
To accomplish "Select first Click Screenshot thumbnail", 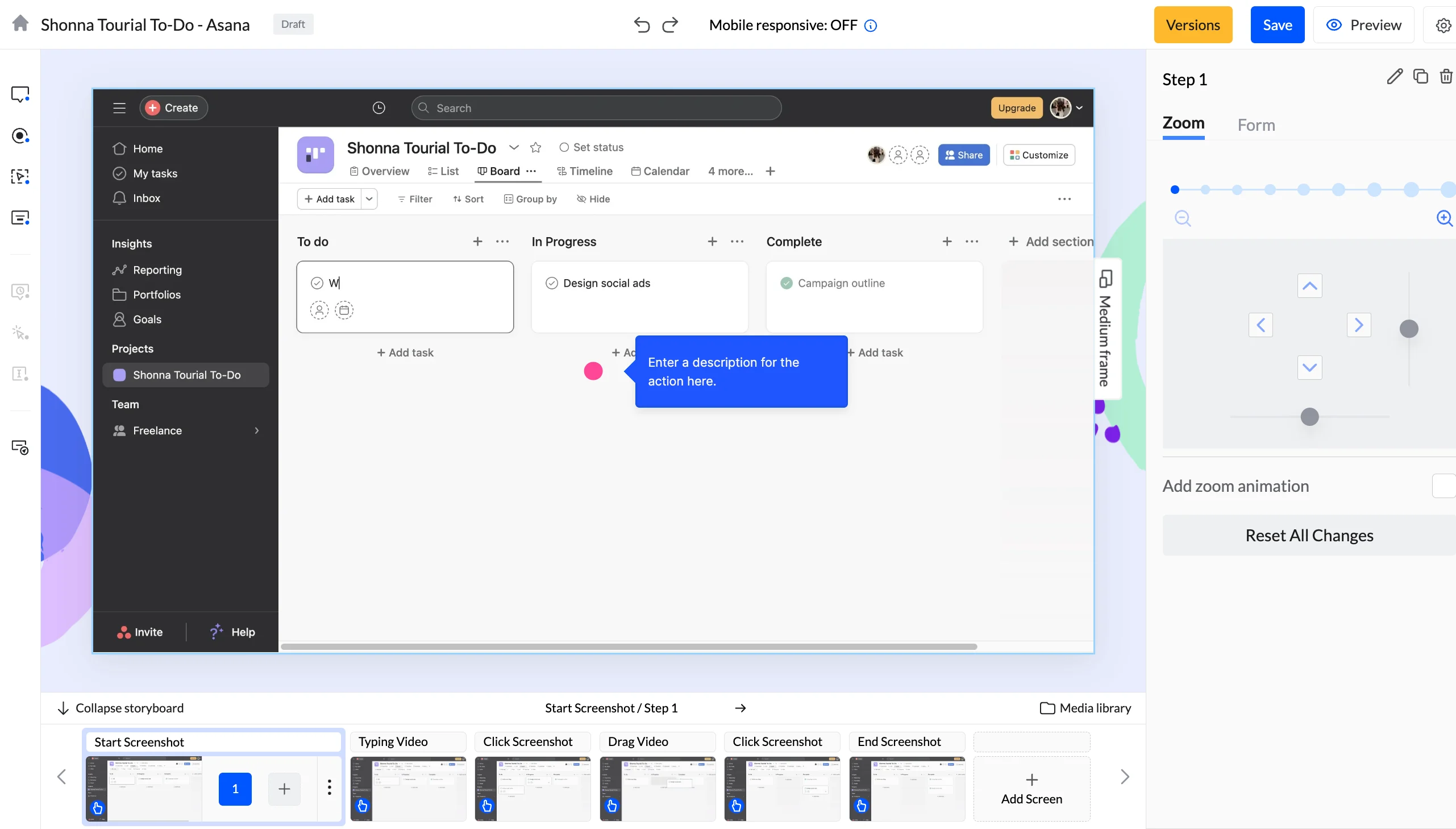I will [533, 789].
